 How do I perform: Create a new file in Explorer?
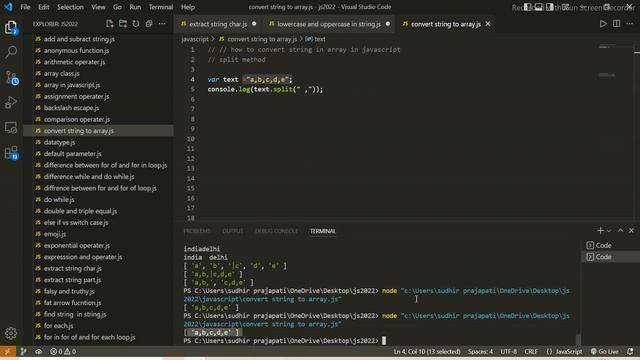coord(109,24)
